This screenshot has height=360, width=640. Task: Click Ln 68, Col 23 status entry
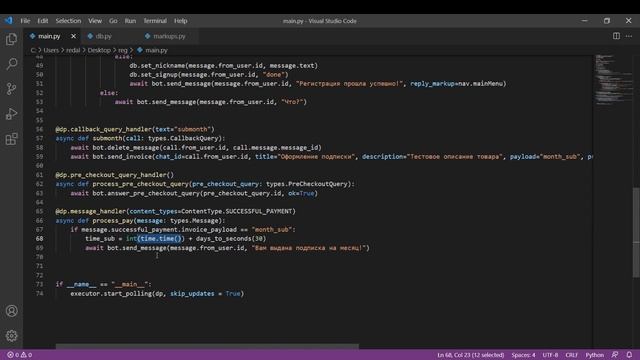tap(471, 355)
